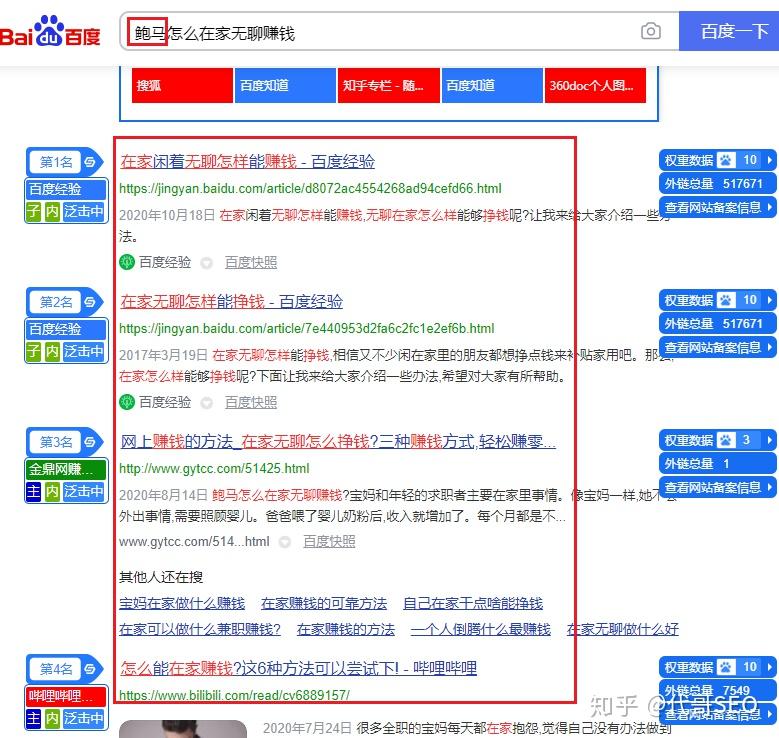Click related search 在家无聊做什么好

[x=623, y=629]
